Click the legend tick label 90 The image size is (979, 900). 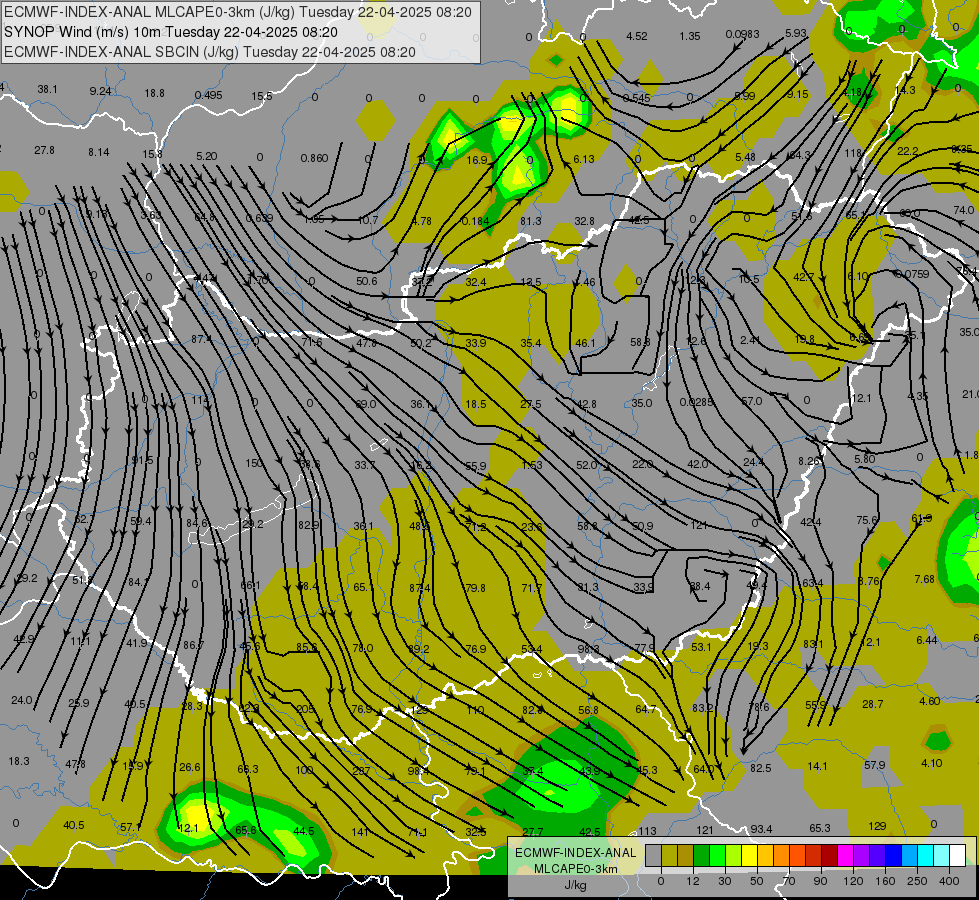(820, 881)
